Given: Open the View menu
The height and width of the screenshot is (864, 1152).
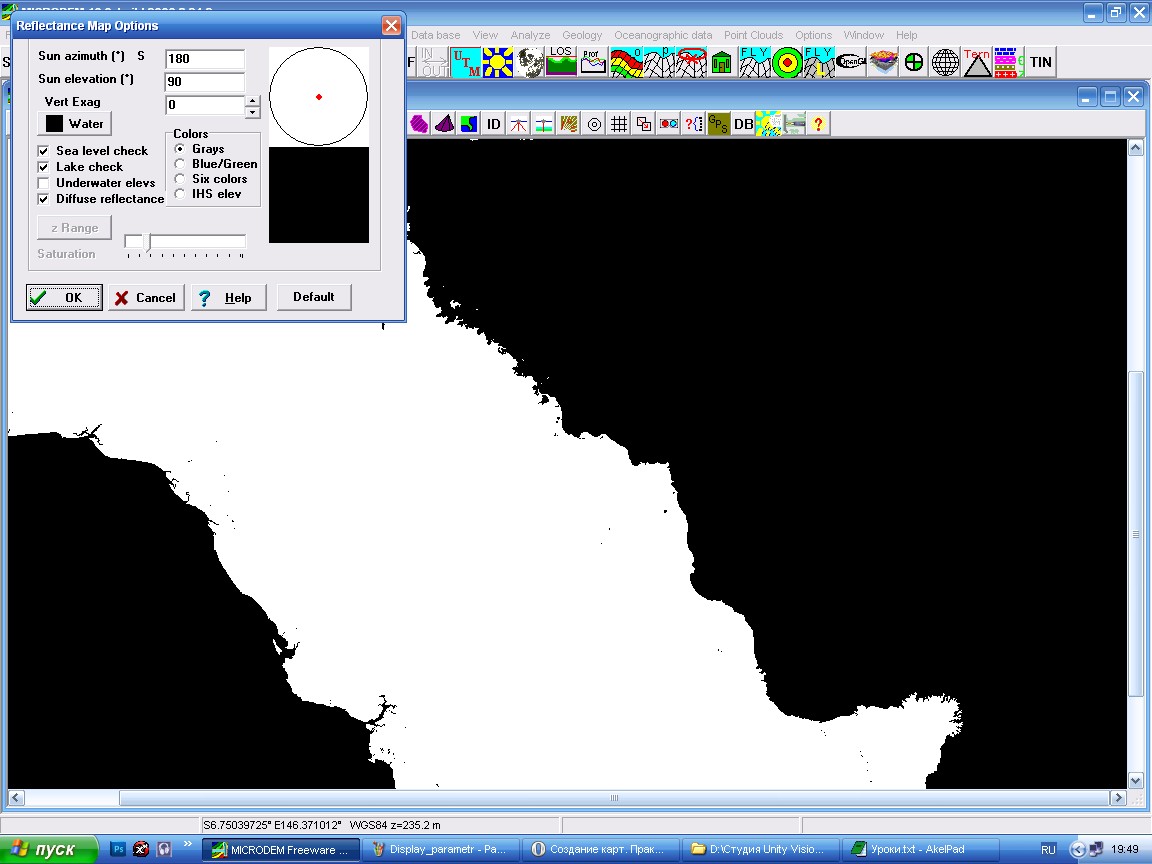Looking at the screenshot, I should coord(485,35).
